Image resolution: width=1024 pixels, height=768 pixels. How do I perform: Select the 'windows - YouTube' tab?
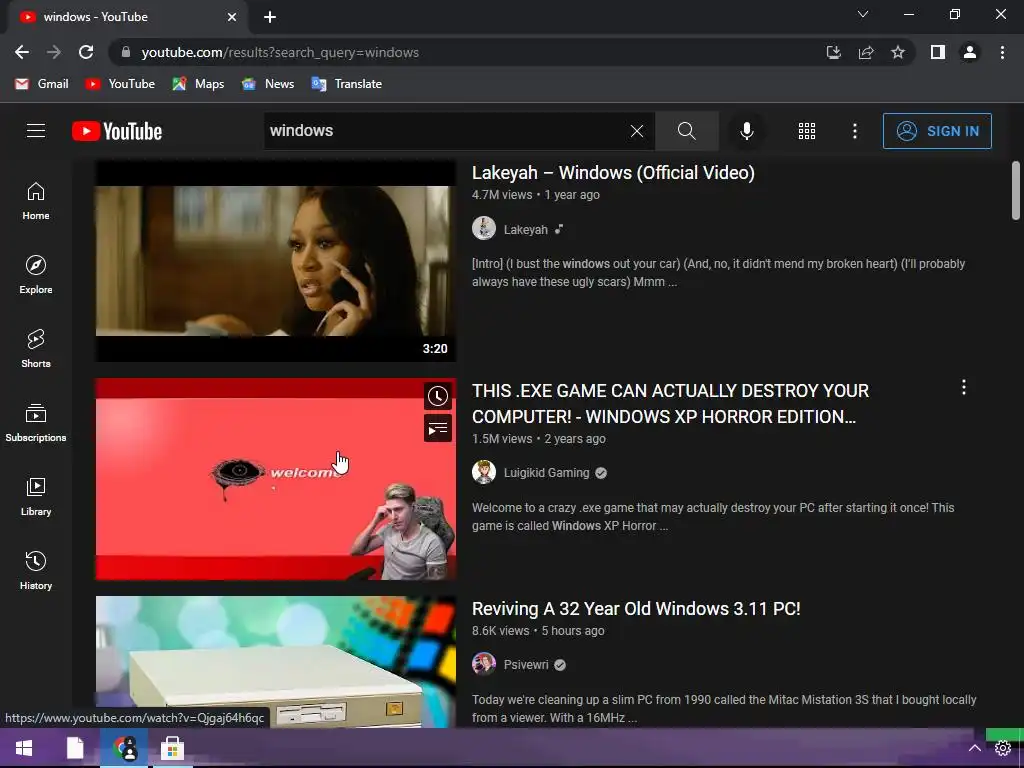point(127,17)
